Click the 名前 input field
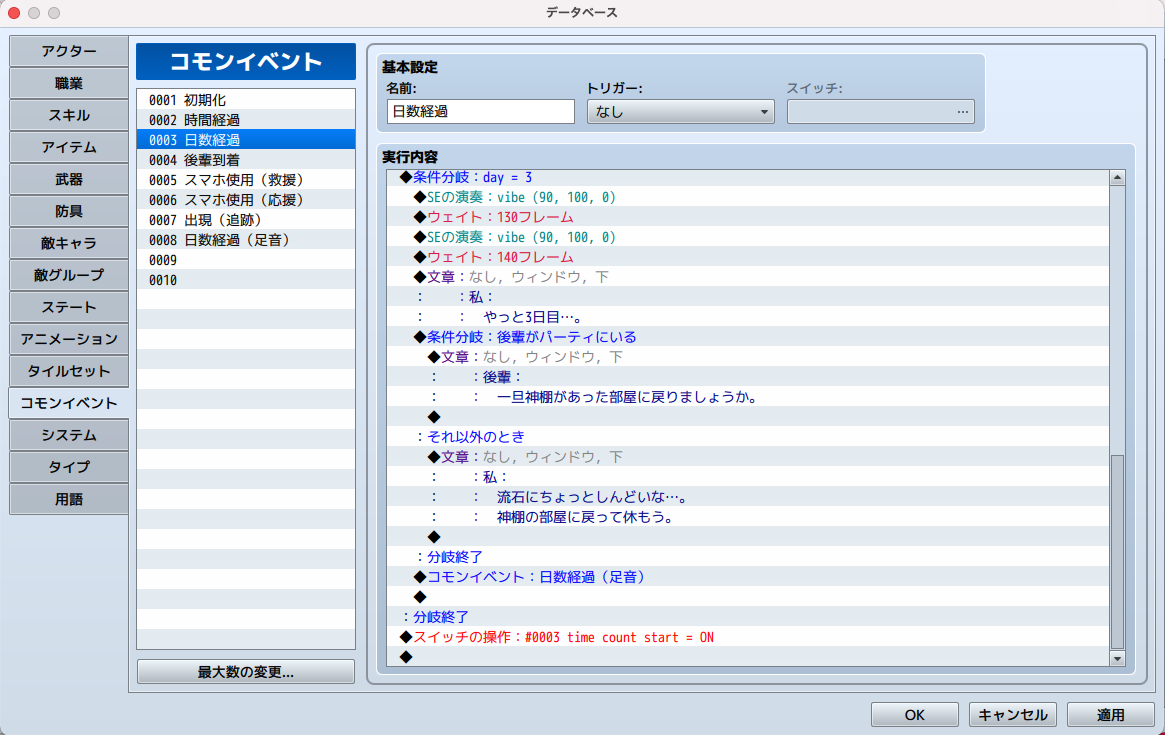This screenshot has width=1165, height=735. (480, 112)
